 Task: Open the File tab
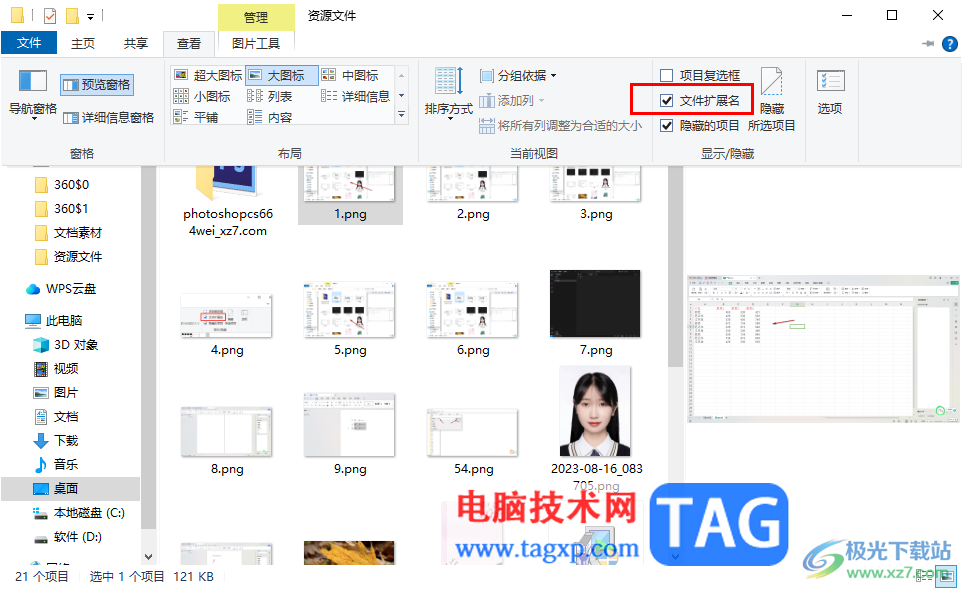tap(29, 43)
